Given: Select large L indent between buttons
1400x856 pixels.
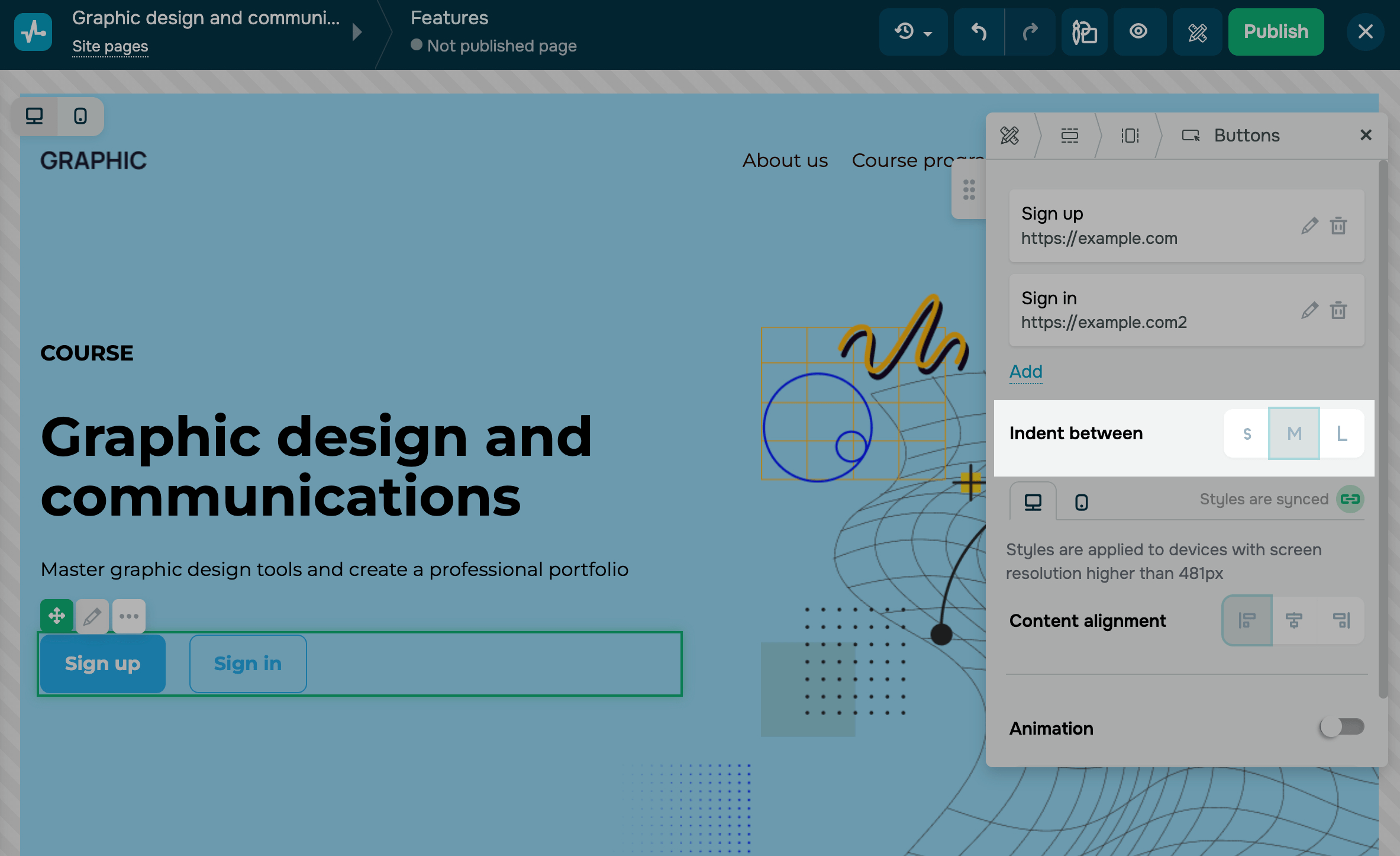Looking at the screenshot, I should coord(1341,433).
